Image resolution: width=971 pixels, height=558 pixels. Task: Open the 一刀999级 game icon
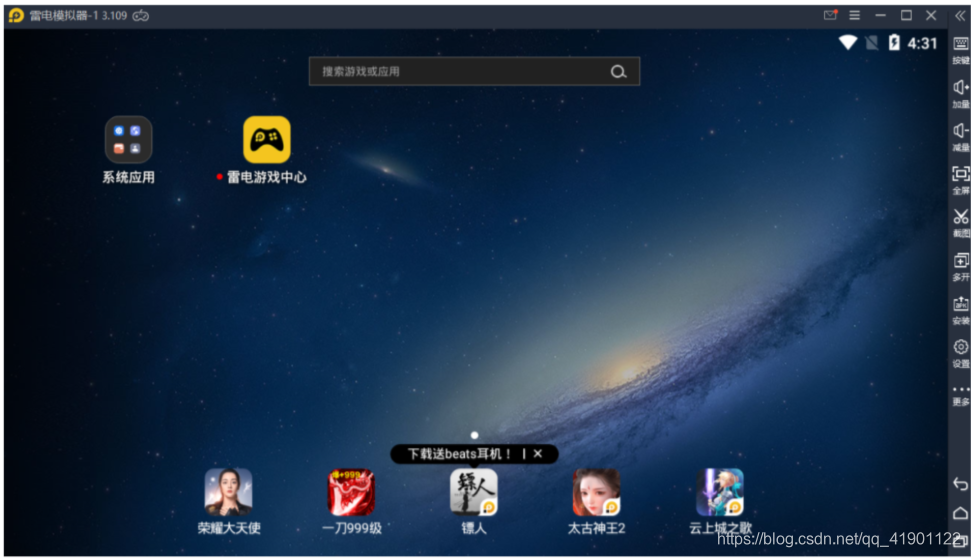click(x=351, y=492)
